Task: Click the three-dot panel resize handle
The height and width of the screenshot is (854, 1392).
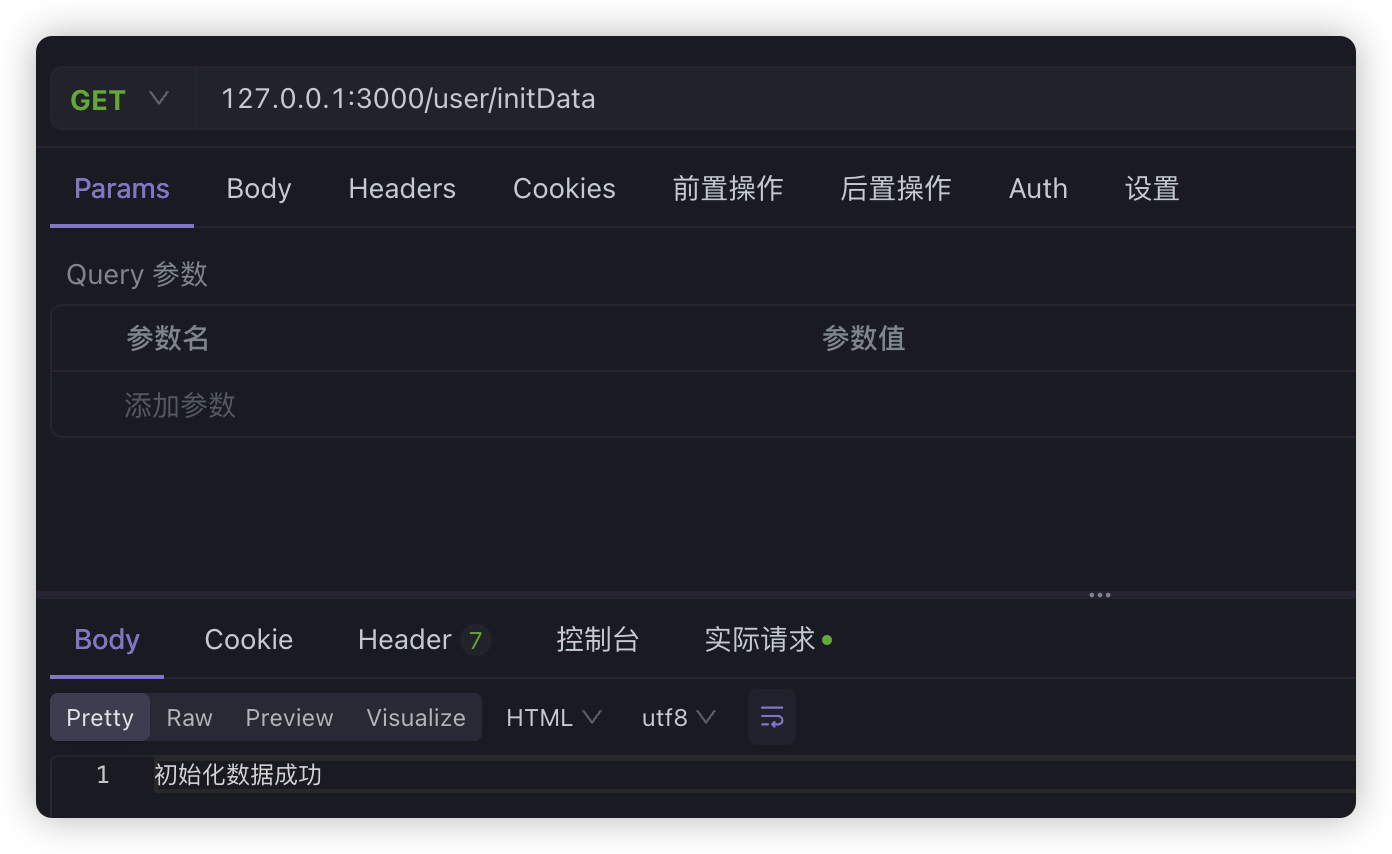Action: click(1100, 595)
